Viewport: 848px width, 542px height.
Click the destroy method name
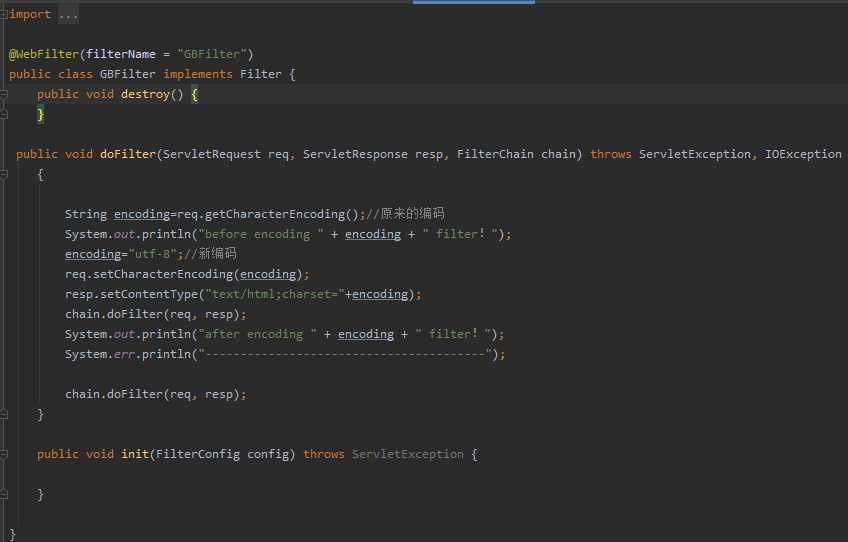pyautogui.click(x=145, y=94)
